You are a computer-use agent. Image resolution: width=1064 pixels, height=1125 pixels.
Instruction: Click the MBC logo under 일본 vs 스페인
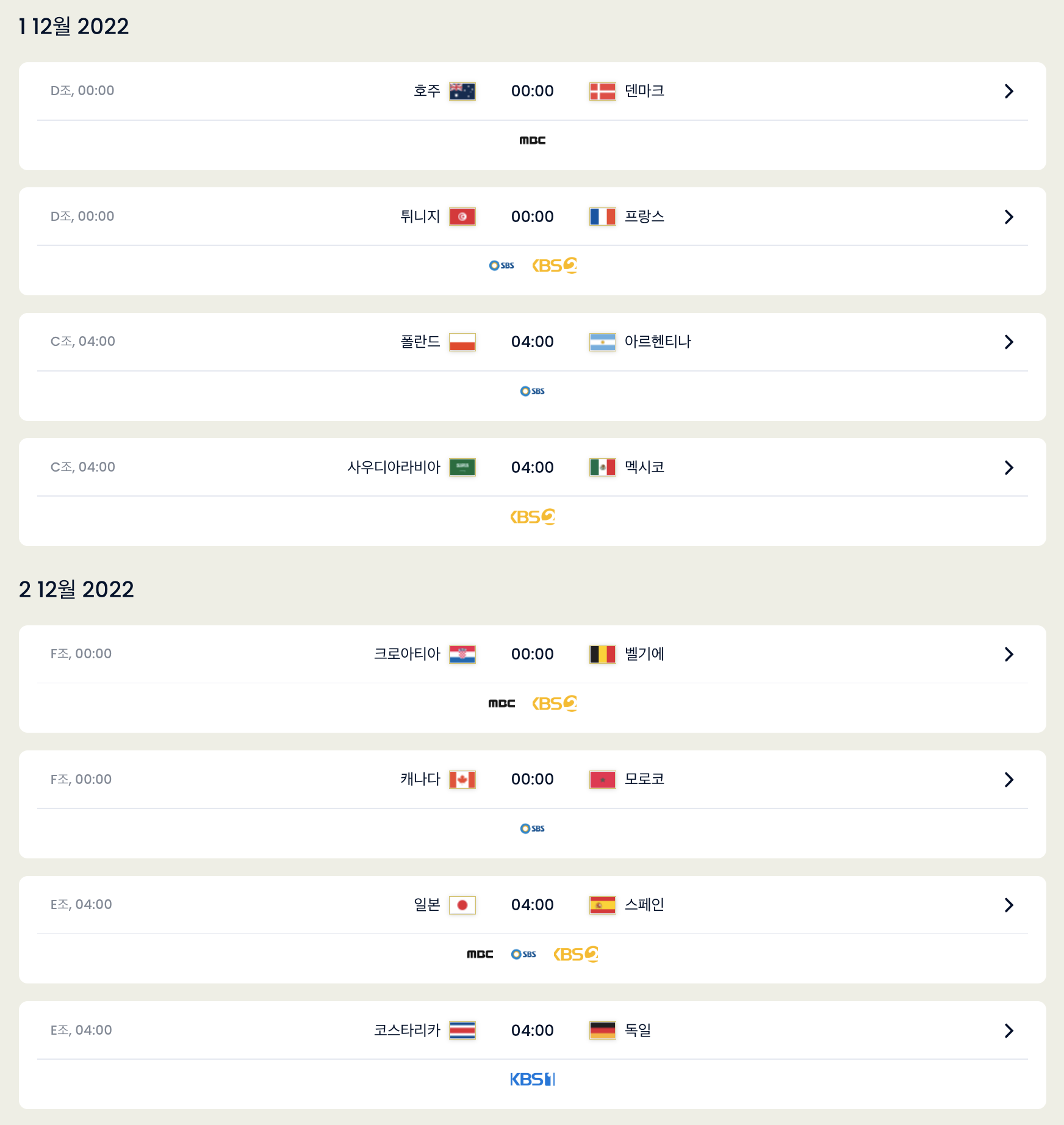click(480, 954)
